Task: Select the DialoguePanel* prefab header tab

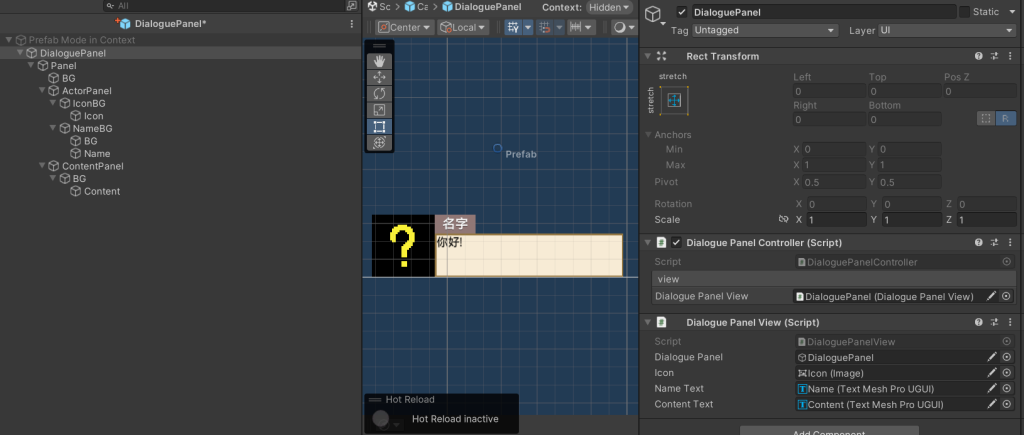Action: pyautogui.click(x=163, y=24)
